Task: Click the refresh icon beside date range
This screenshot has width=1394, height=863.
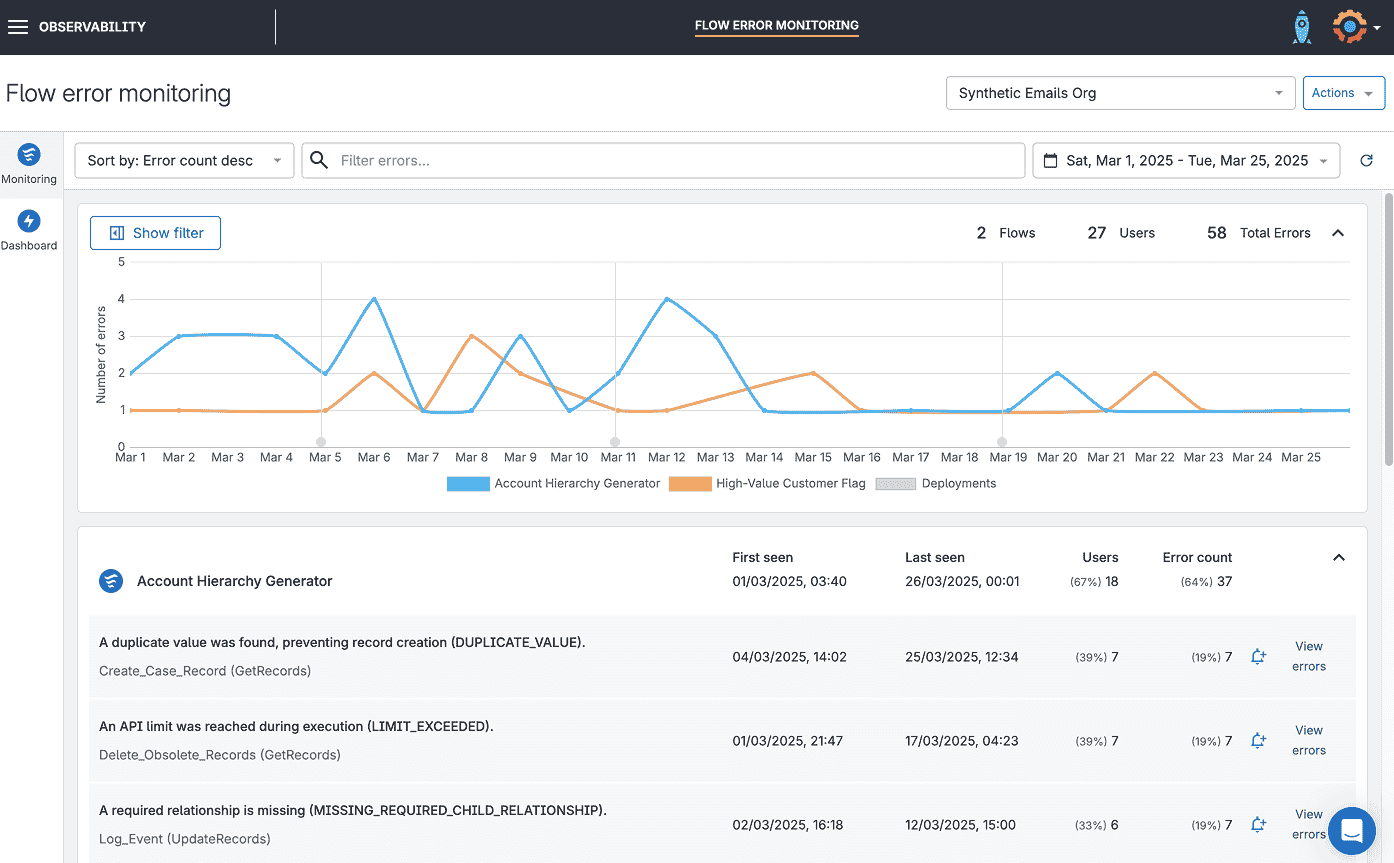Action: click(1366, 160)
